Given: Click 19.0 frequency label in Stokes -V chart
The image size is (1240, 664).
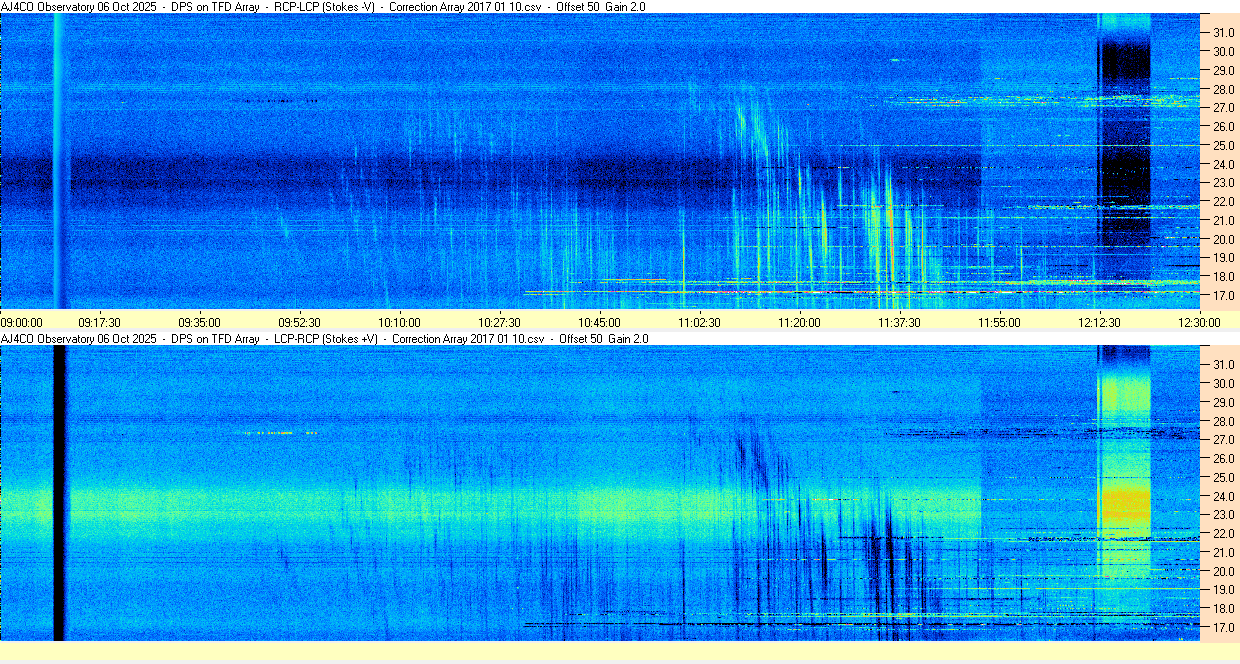Looking at the screenshot, I should point(1224,258).
